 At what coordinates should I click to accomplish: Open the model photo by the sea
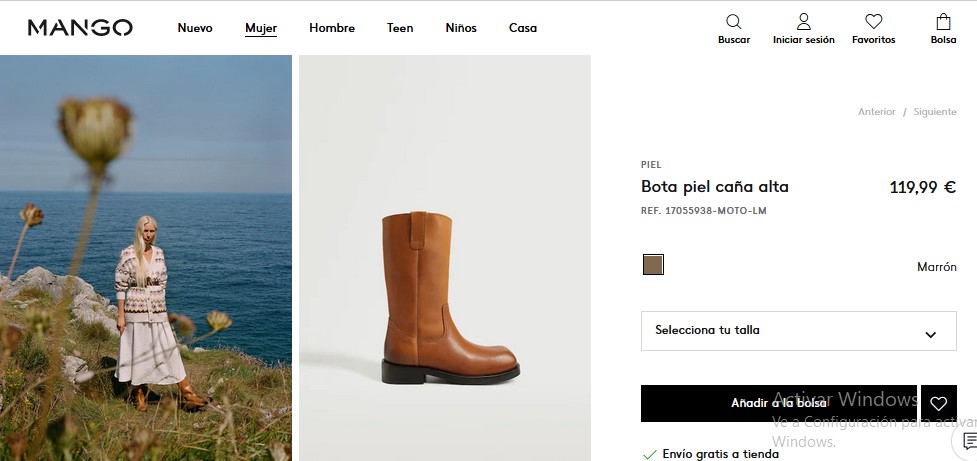point(146,258)
